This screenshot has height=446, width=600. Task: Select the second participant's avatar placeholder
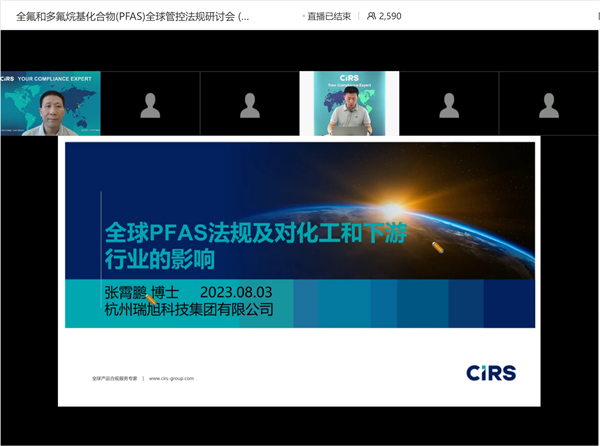150,104
